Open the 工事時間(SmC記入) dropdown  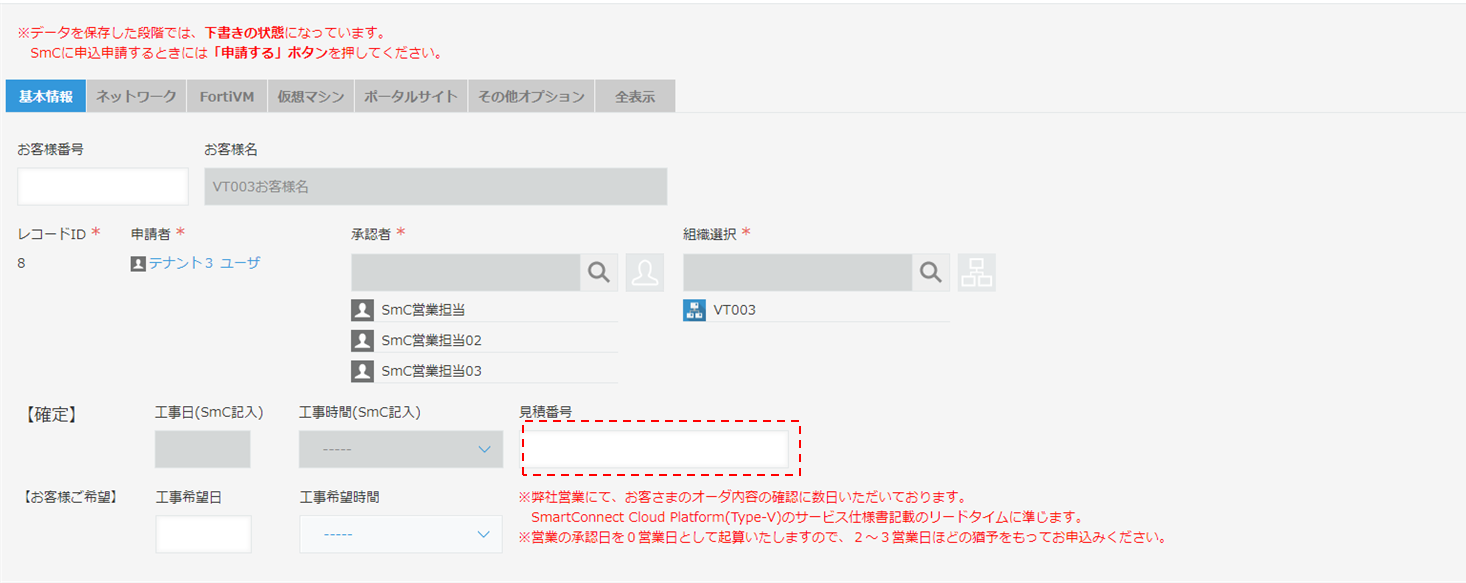(x=401, y=449)
